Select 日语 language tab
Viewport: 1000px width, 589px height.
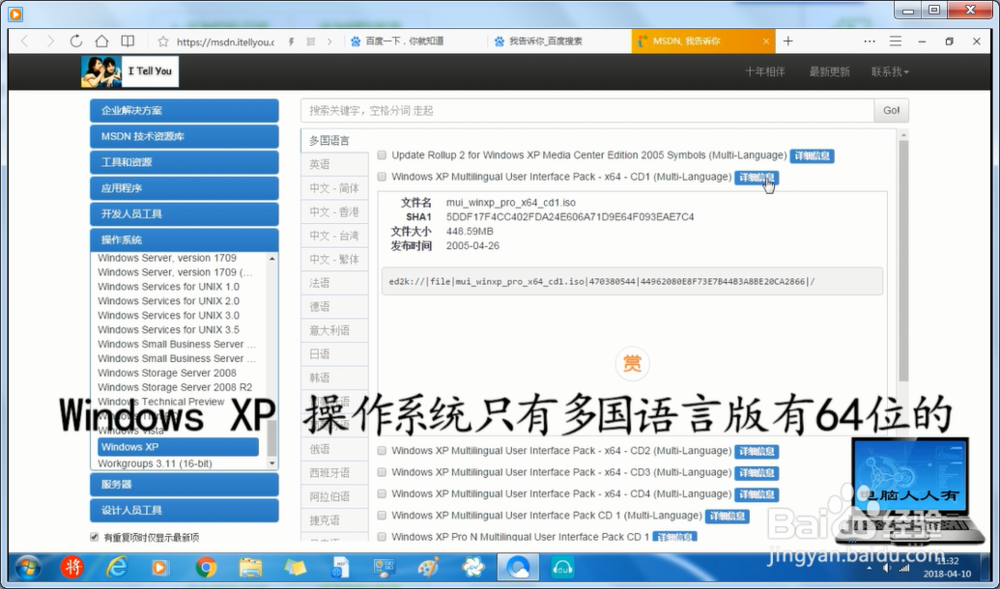click(334, 354)
